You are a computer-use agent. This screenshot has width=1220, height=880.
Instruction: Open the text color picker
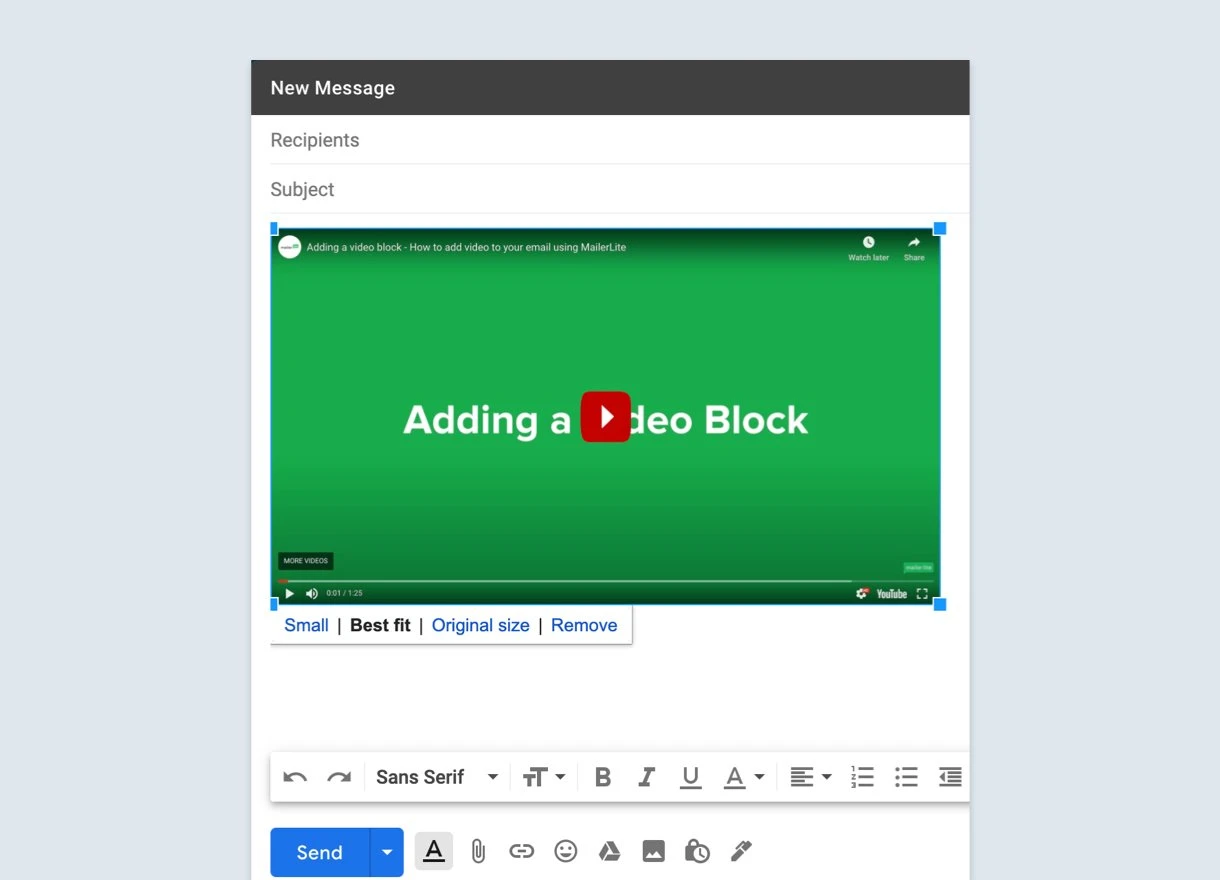[x=744, y=777]
